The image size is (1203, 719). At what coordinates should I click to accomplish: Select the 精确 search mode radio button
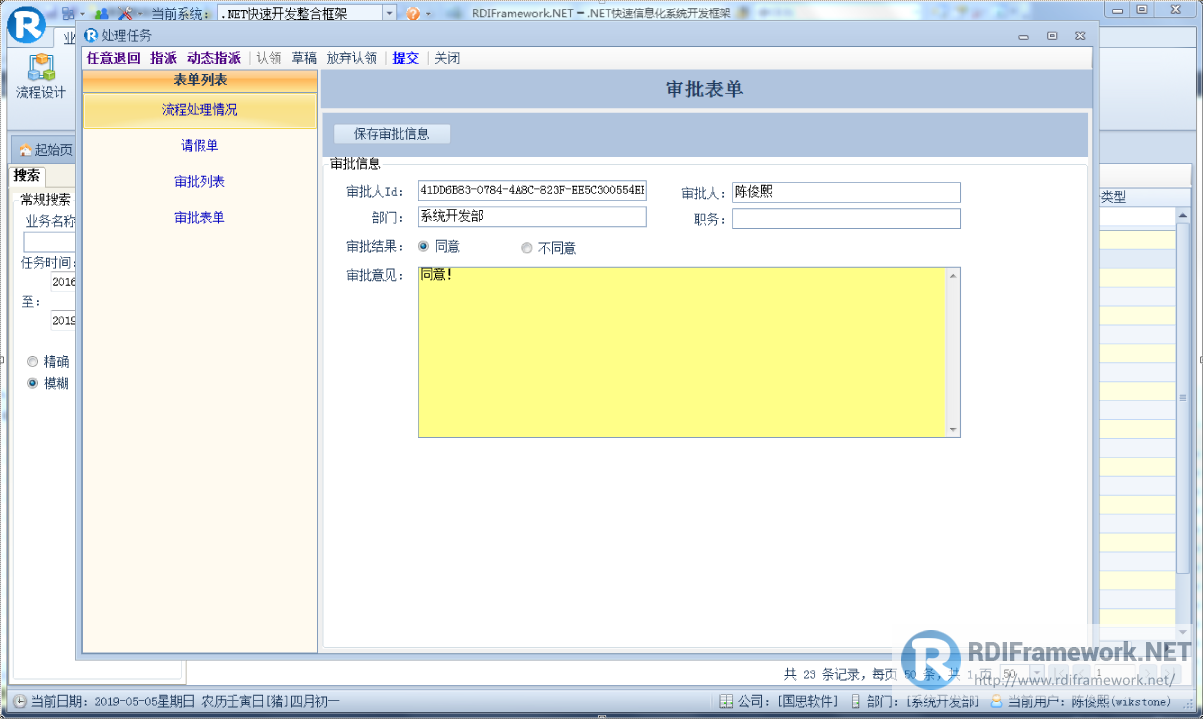(x=32, y=361)
